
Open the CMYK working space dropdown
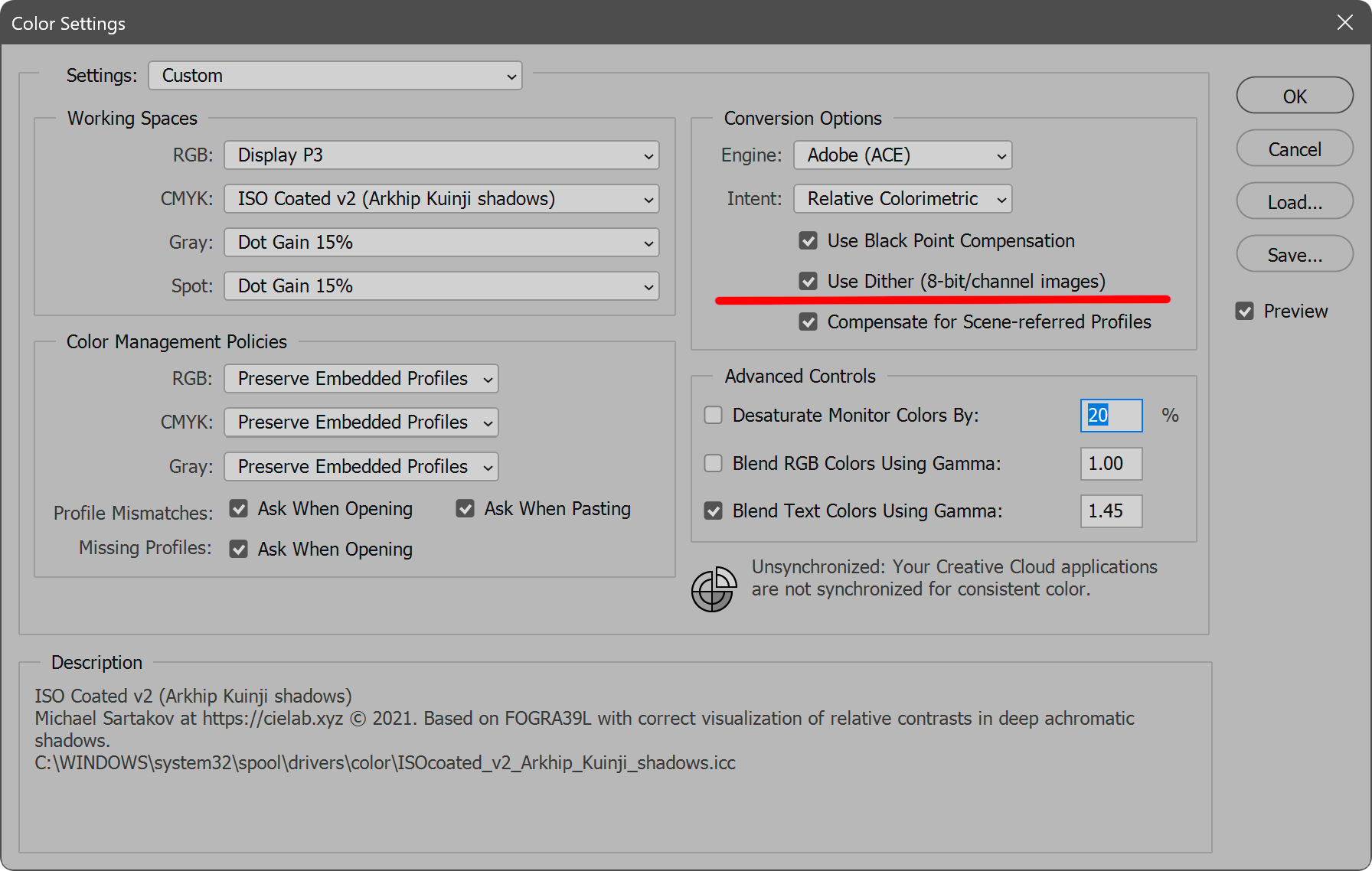[441, 199]
